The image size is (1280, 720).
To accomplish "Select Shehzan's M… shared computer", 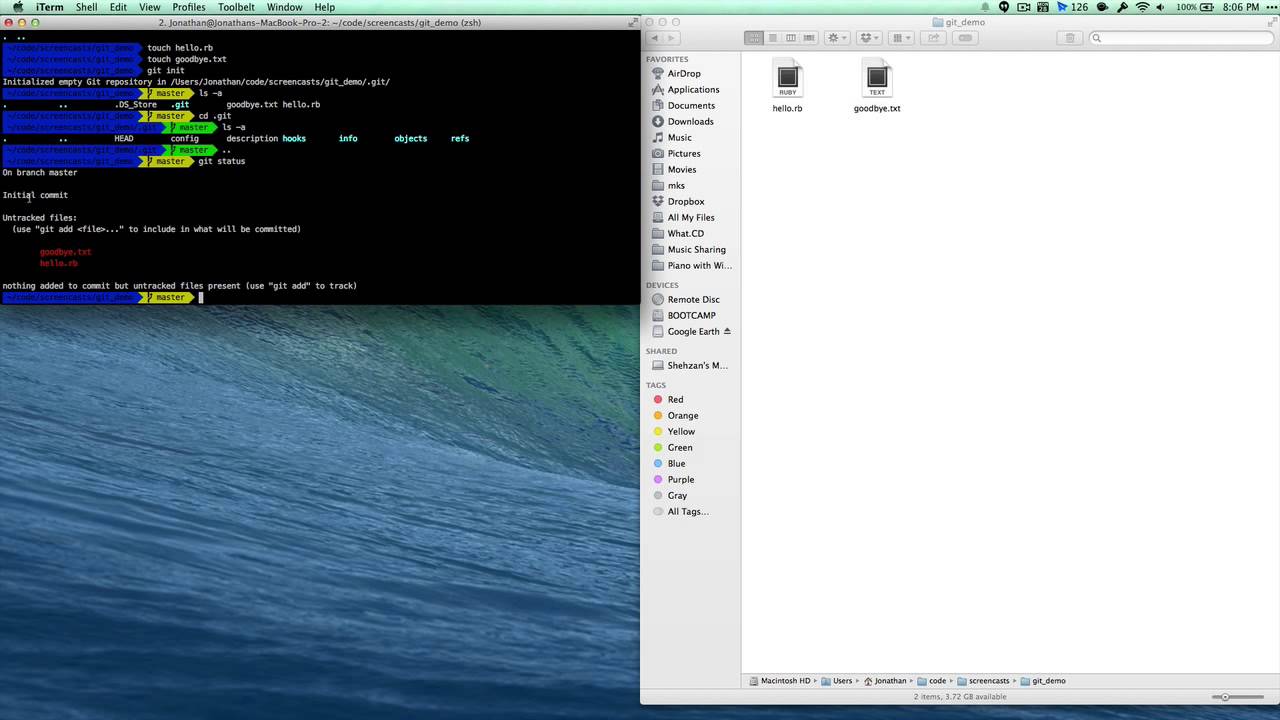I will click(x=697, y=365).
